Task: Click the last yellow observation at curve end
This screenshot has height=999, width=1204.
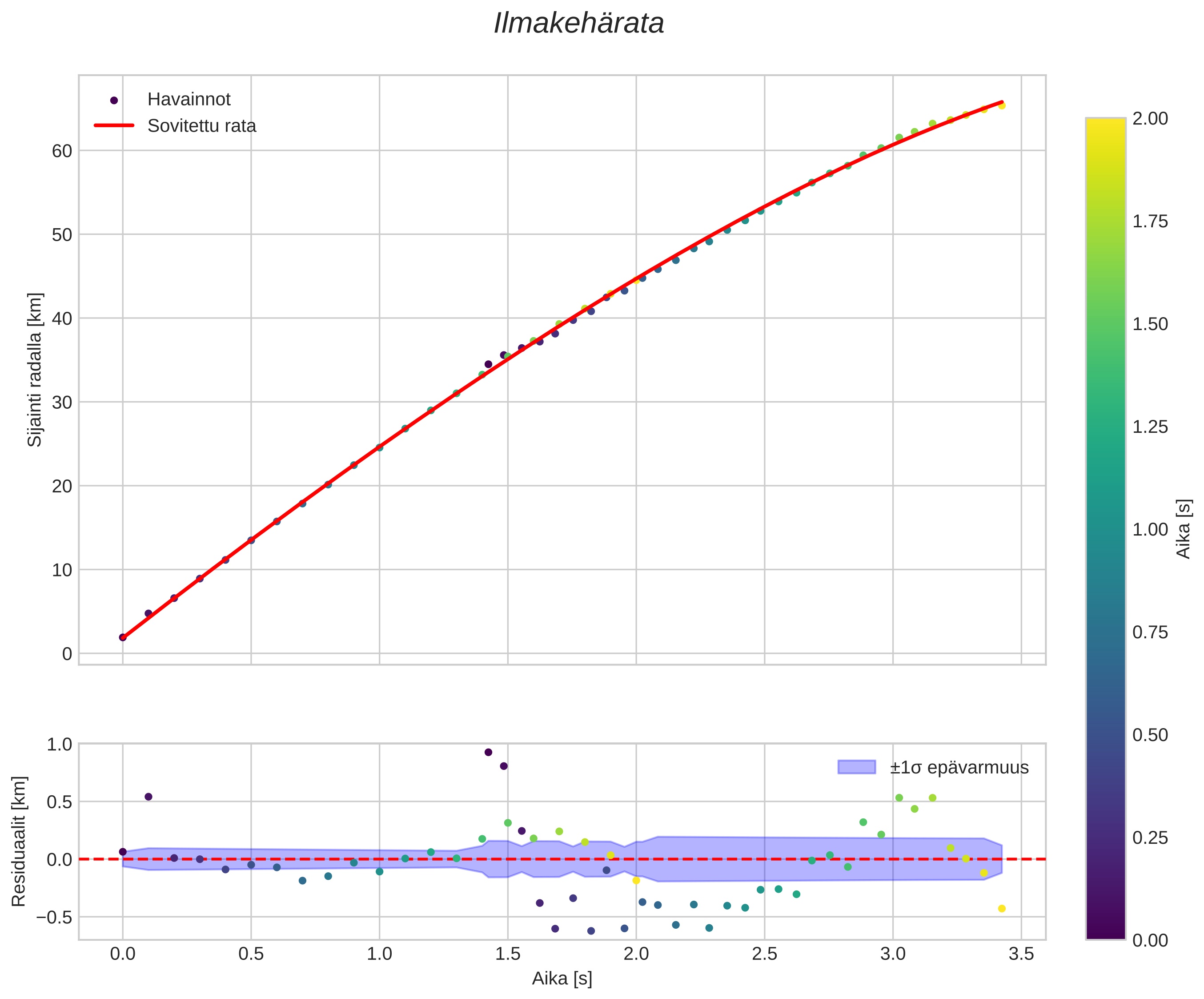Action: [x=1002, y=105]
